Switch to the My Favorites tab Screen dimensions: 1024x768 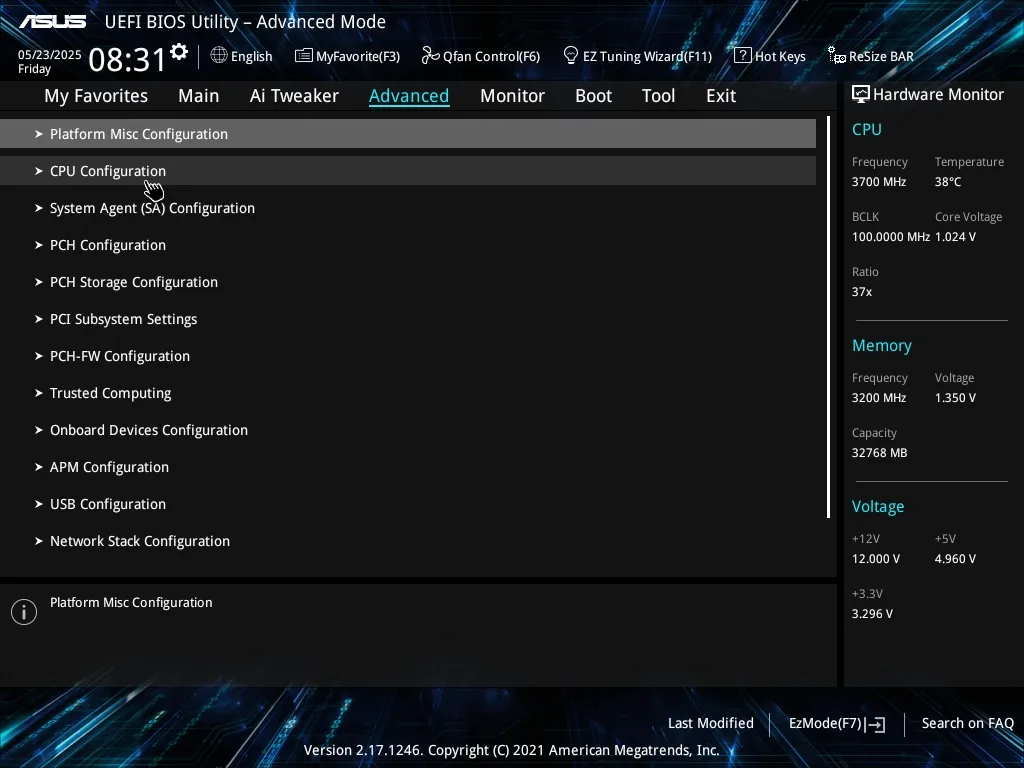pyautogui.click(x=96, y=96)
